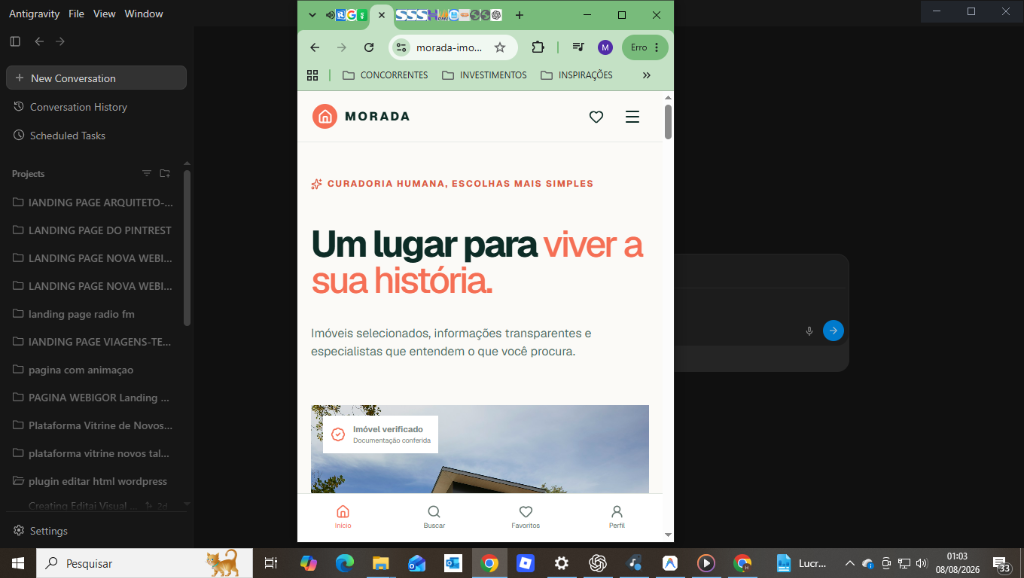Open the Antigravity taskbar icon
The height and width of the screenshot is (578, 1024).
click(x=670, y=563)
